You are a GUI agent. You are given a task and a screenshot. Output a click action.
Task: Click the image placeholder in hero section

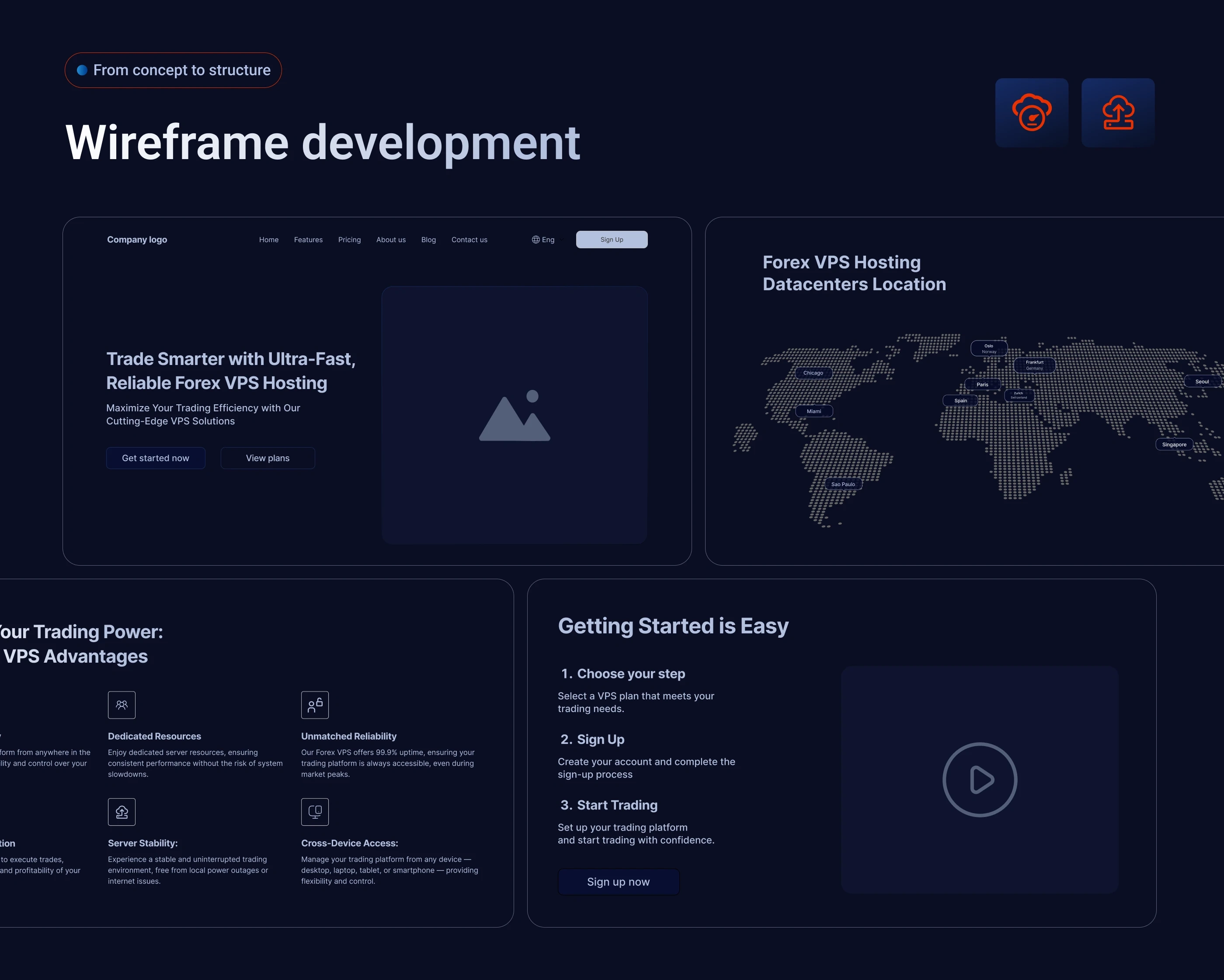(x=515, y=415)
